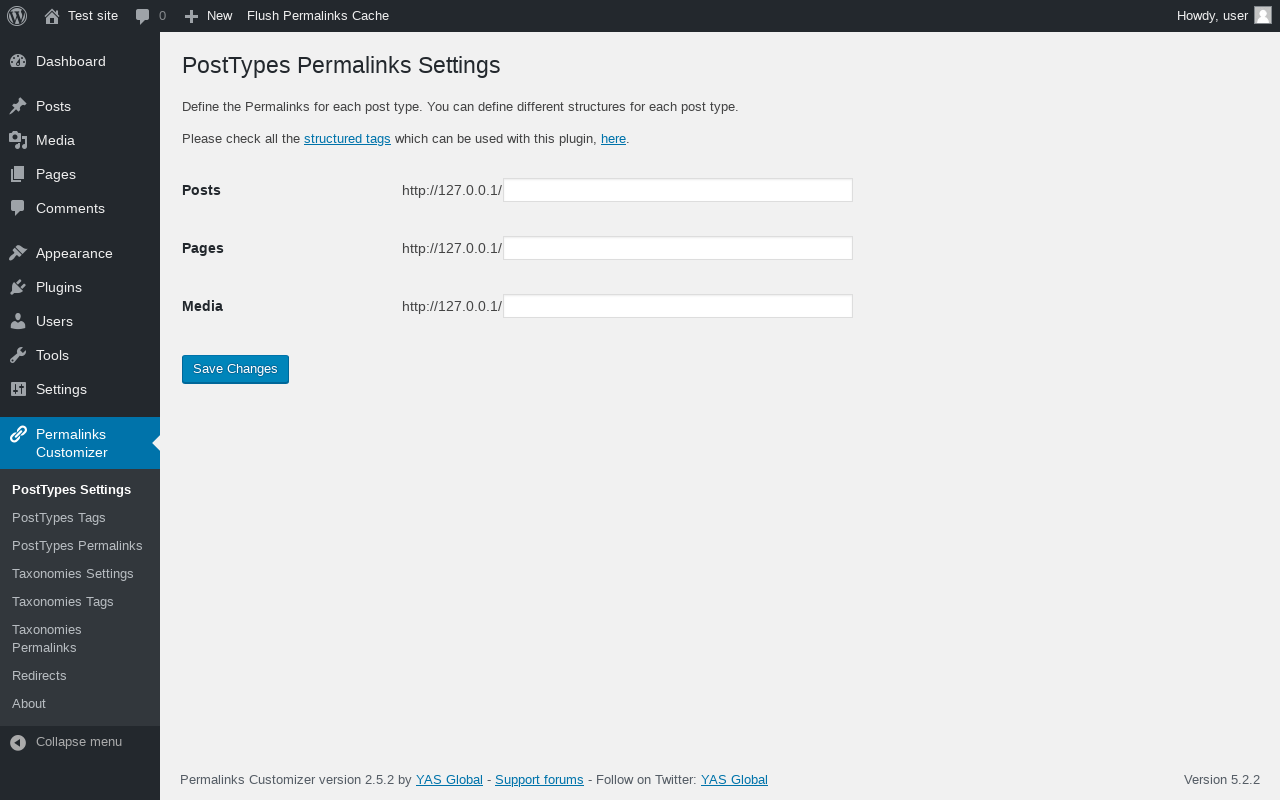
Task: Click the Plugins plug icon
Action: click(x=18, y=287)
